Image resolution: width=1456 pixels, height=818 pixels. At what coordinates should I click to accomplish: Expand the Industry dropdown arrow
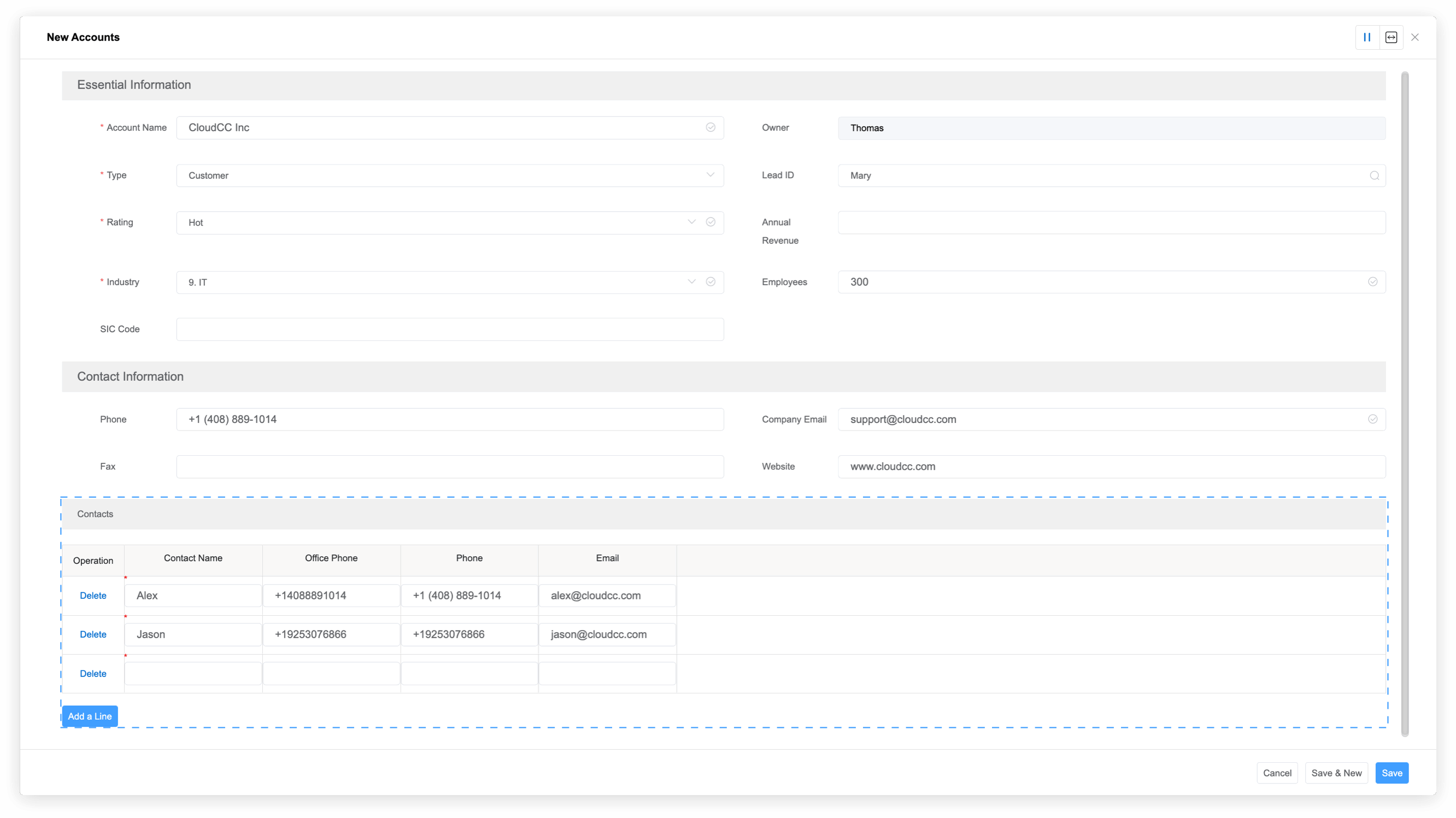pos(691,281)
